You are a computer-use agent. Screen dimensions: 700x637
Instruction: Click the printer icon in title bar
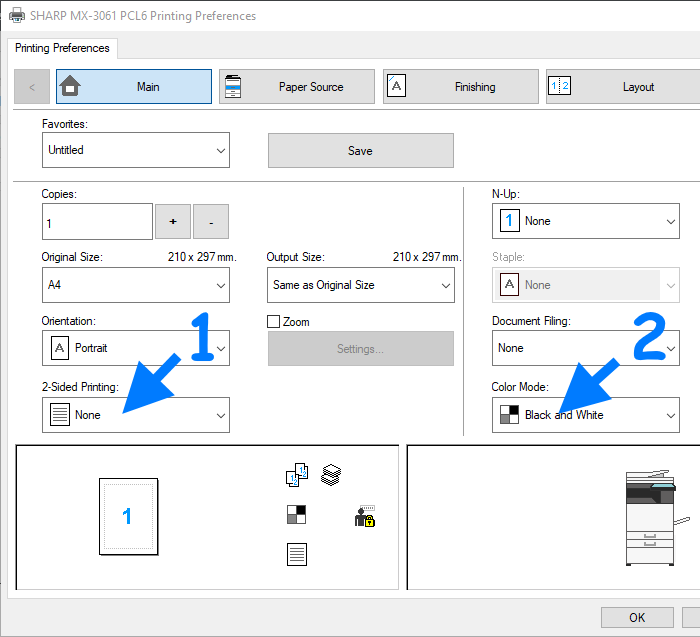coord(17,15)
